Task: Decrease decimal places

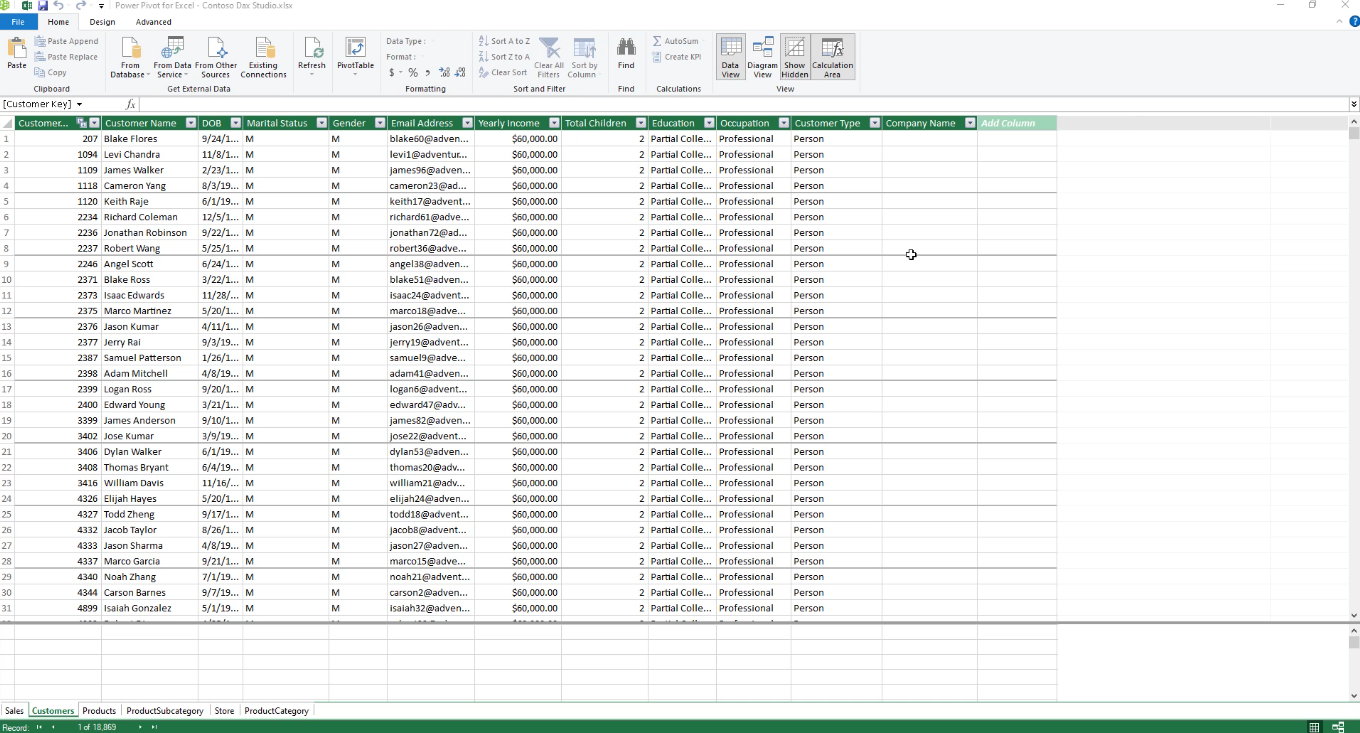Action: click(x=460, y=73)
